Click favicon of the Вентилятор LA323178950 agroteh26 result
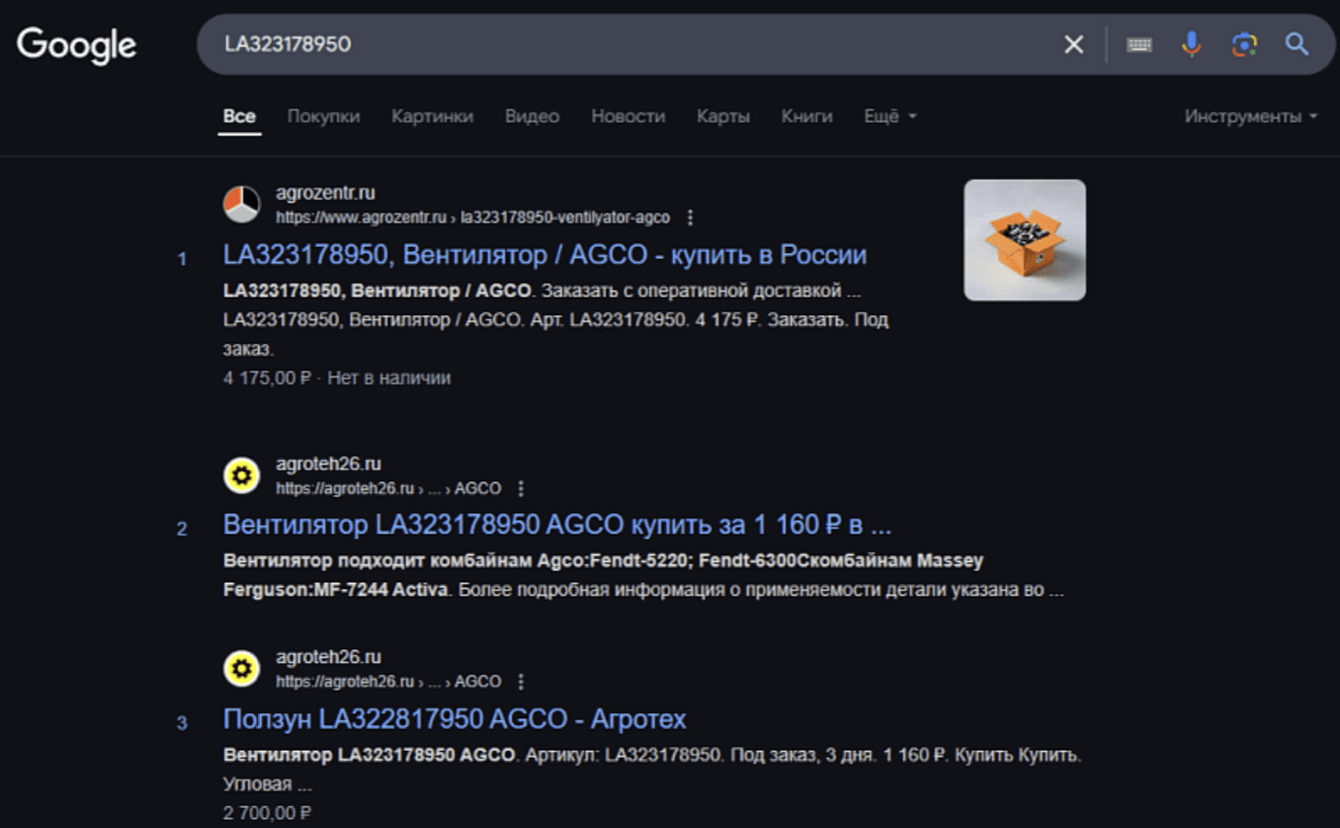Image resolution: width=1340 pixels, height=828 pixels. click(241, 476)
